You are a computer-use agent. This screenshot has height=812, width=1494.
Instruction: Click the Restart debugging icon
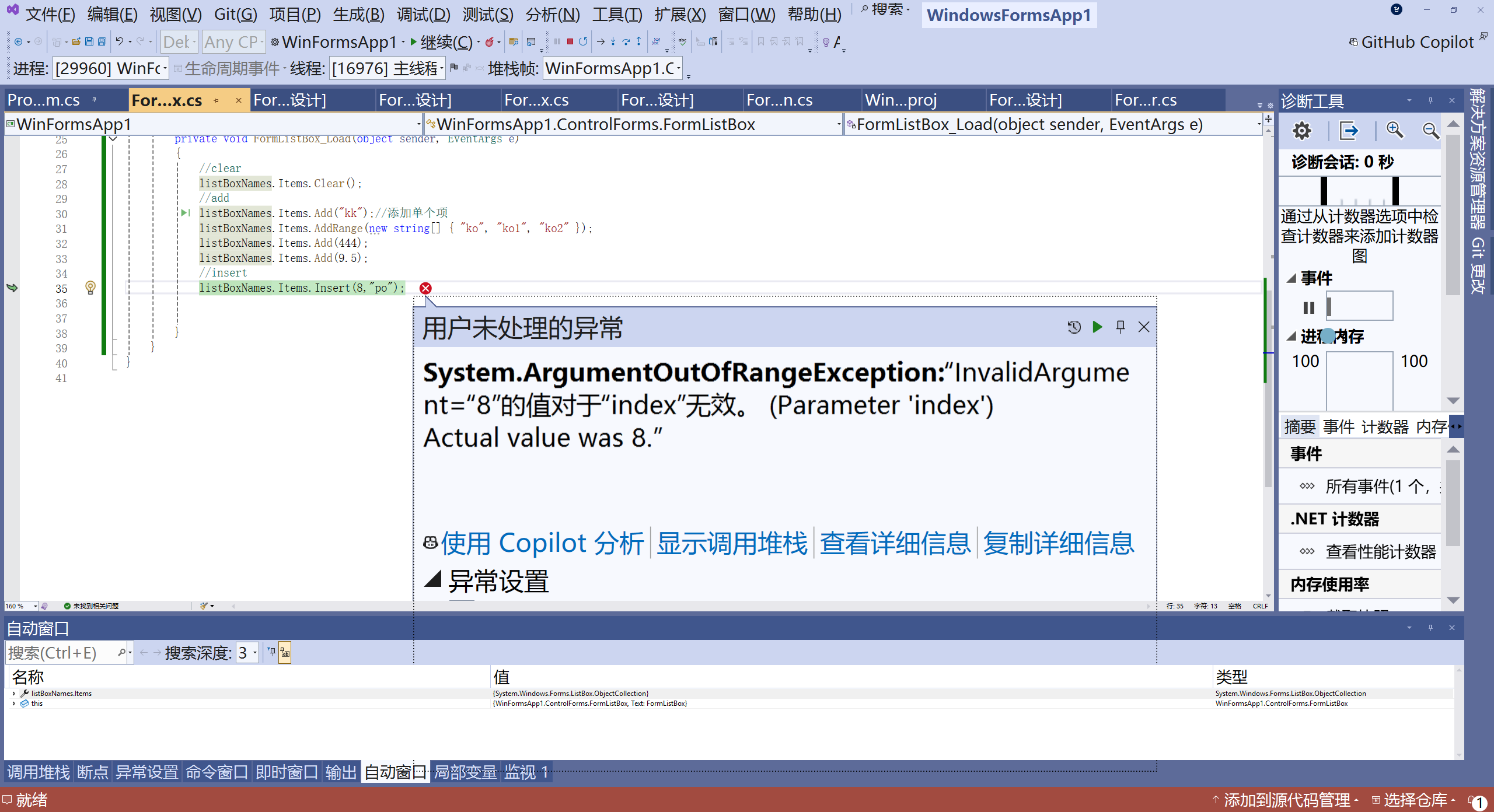click(x=583, y=41)
